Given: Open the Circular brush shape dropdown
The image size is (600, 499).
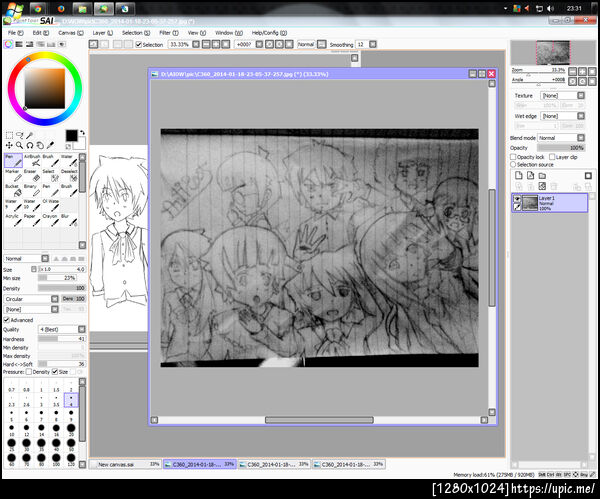Looking at the screenshot, I should 31,299.
